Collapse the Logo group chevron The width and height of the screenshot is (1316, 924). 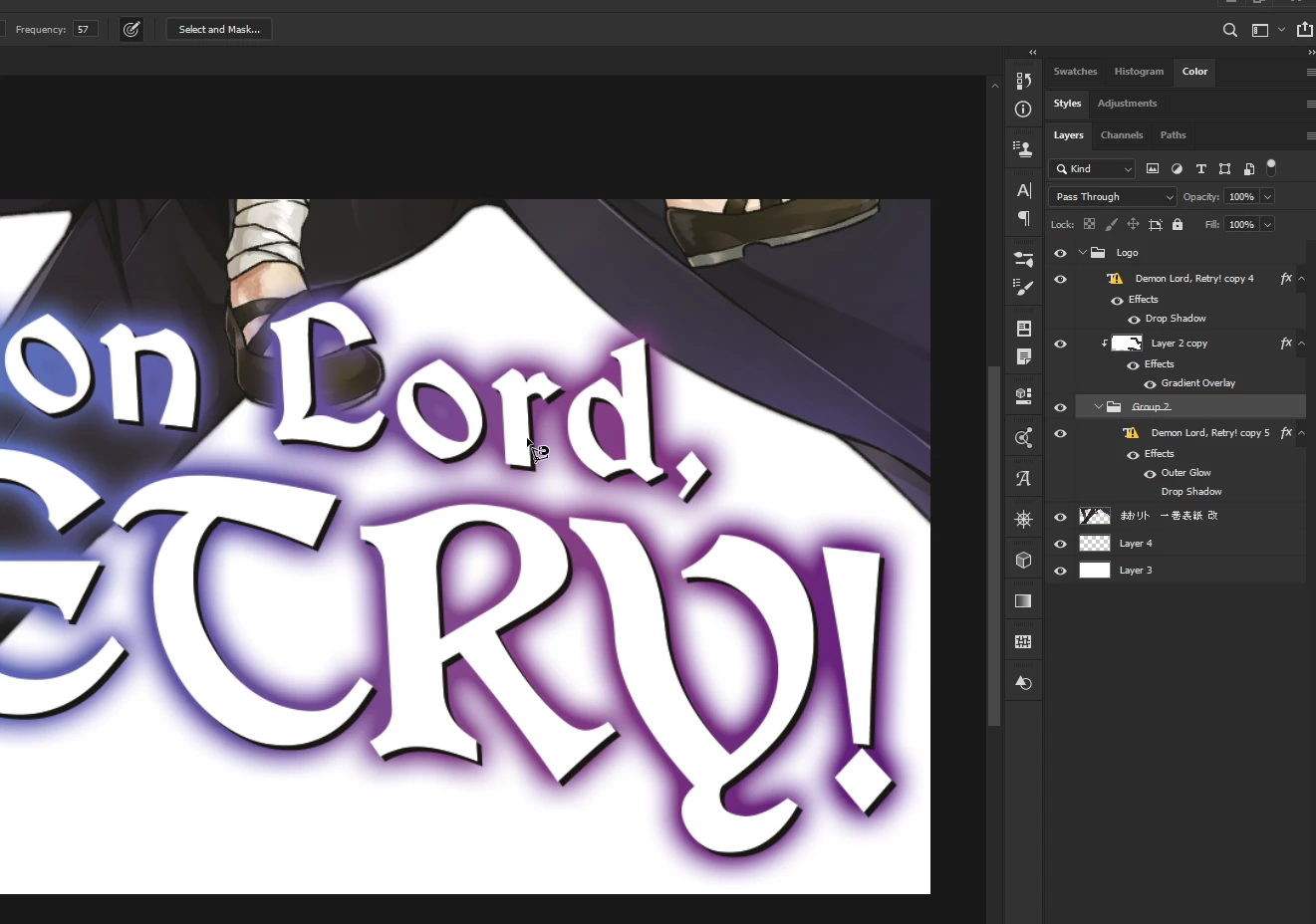click(1083, 253)
